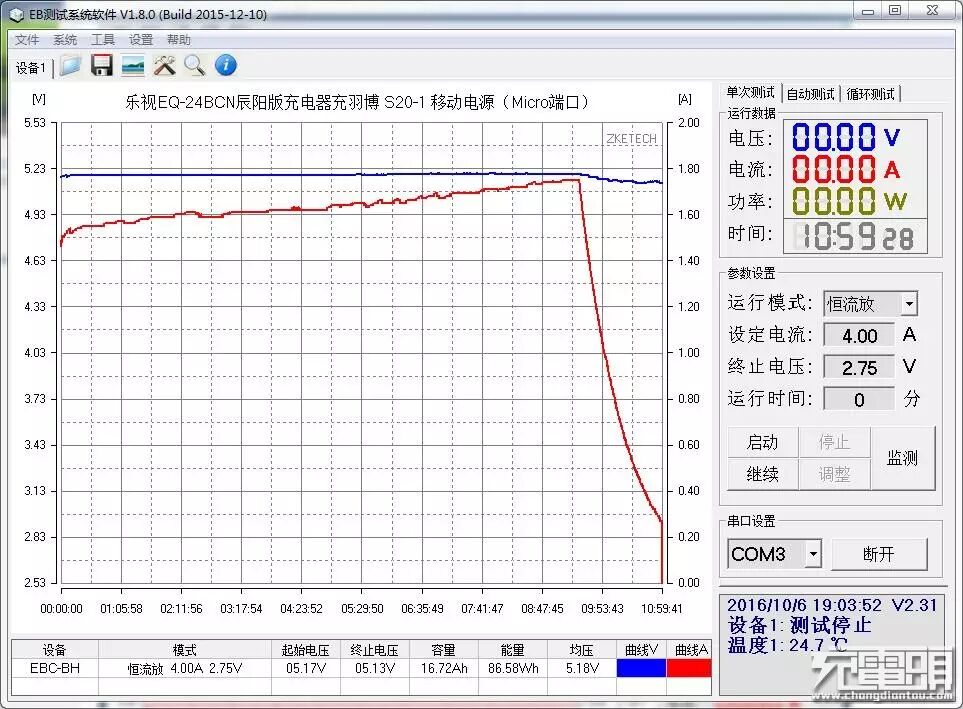Viewport: 963px width, 709px height.
Task: Click the 设备1: 测试停止 status text
Action: pyautogui.click(x=799, y=625)
